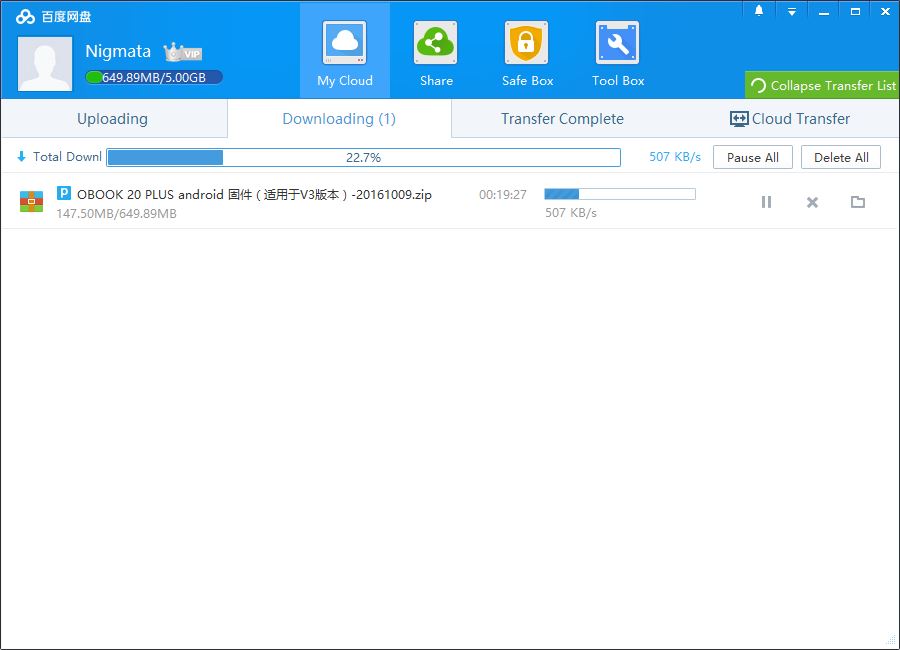Click the username Nigmata

point(118,52)
